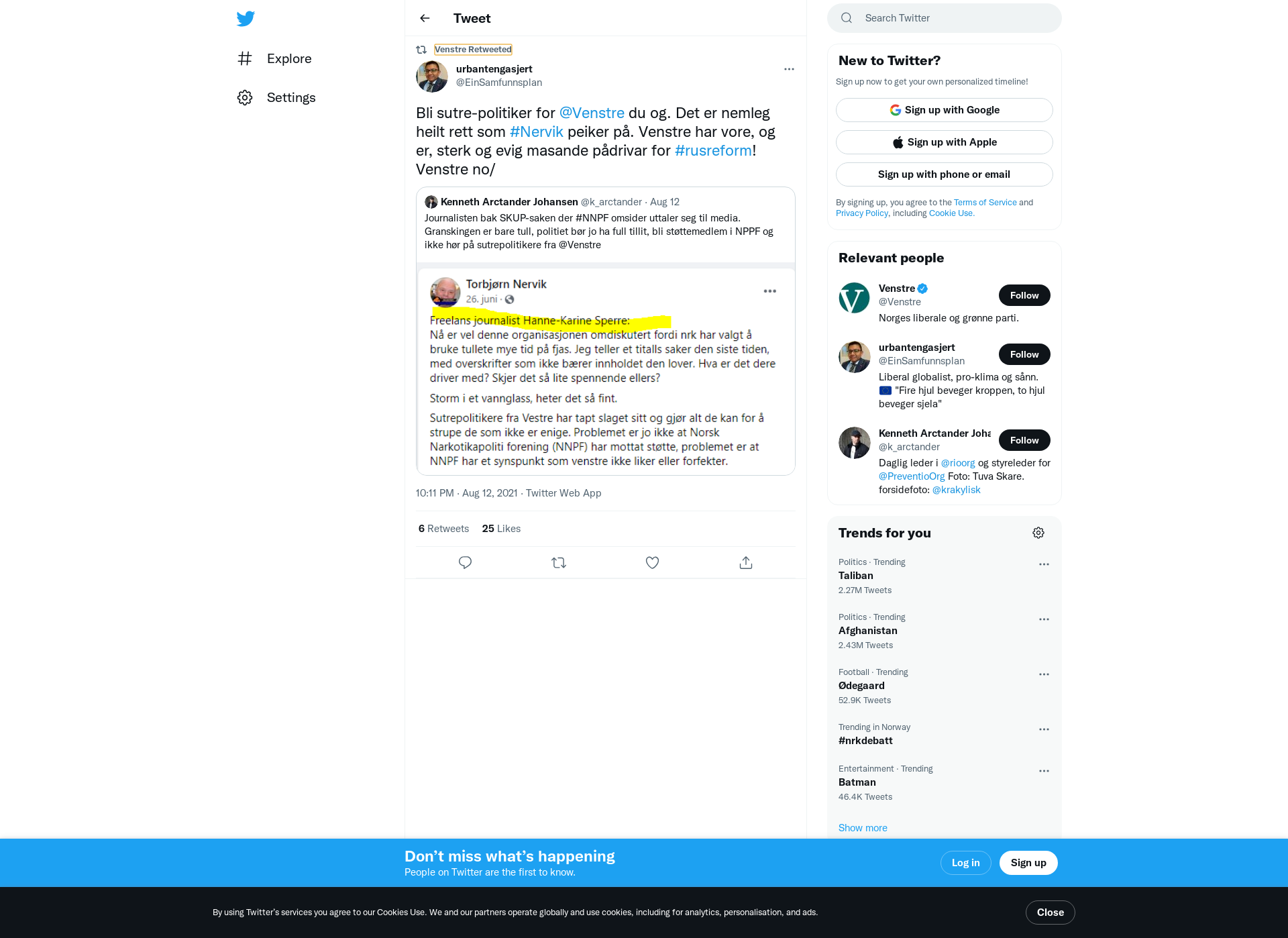
Task: Open urbantengasjert's profile picture in tweet
Action: (432, 76)
